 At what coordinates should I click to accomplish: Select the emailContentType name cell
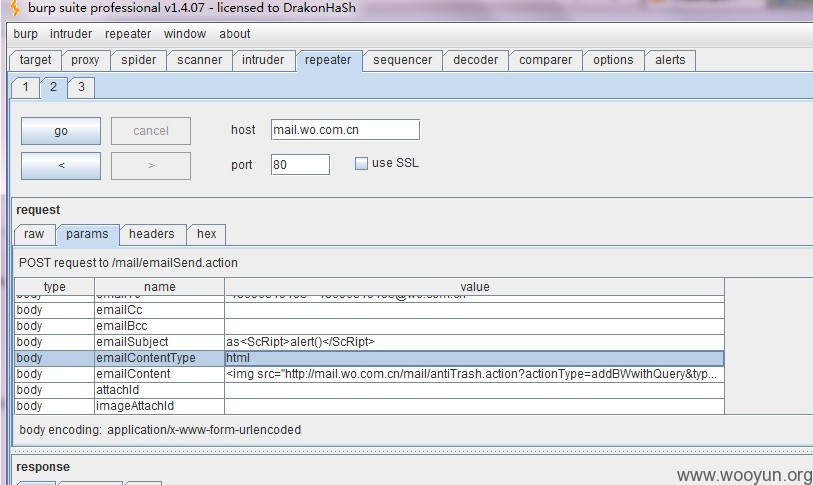click(x=160, y=358)
